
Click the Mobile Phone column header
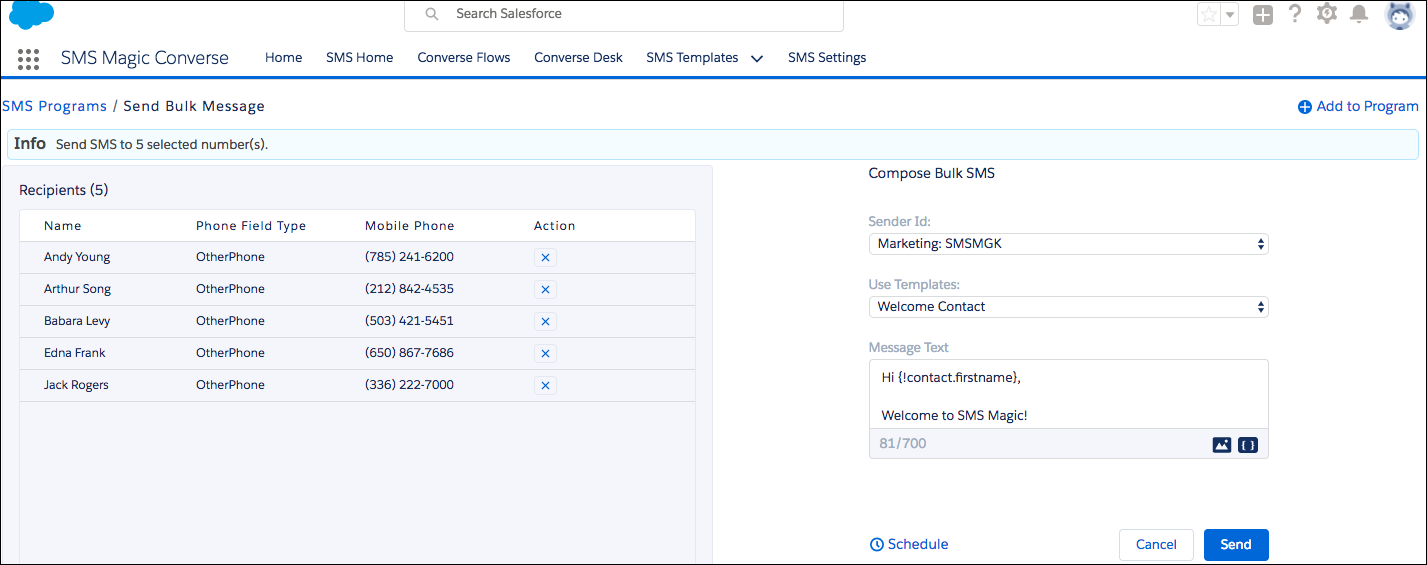coord(410,226)
